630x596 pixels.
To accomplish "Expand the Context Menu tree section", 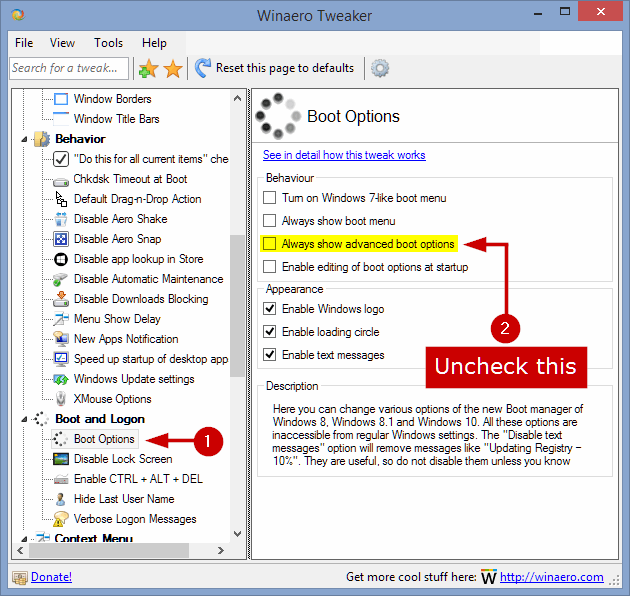I will [x=25, y=539].
